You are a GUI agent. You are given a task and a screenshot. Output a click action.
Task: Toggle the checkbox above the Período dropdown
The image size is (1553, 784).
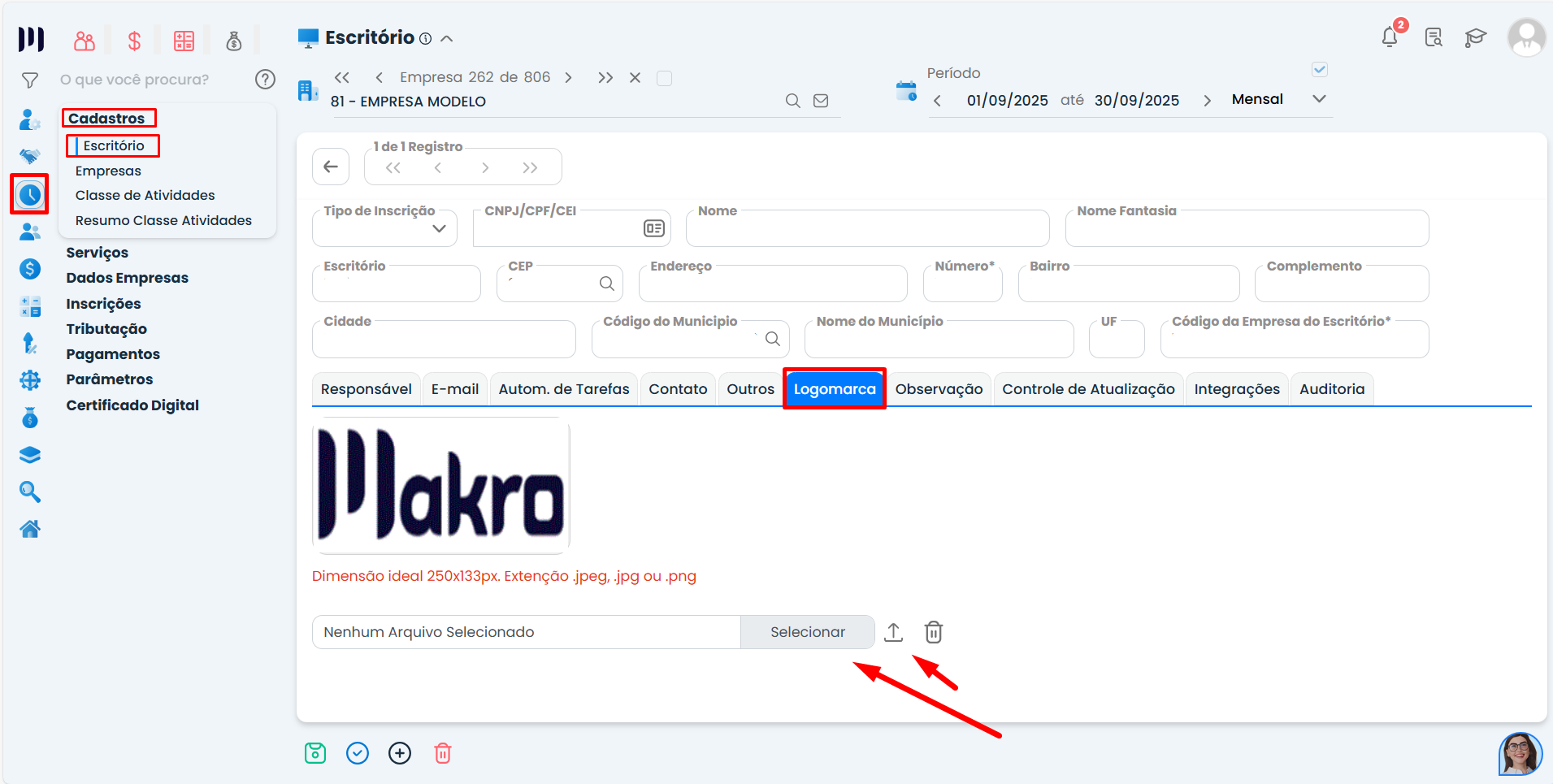pyautogui.click(x=1320, y=70)
